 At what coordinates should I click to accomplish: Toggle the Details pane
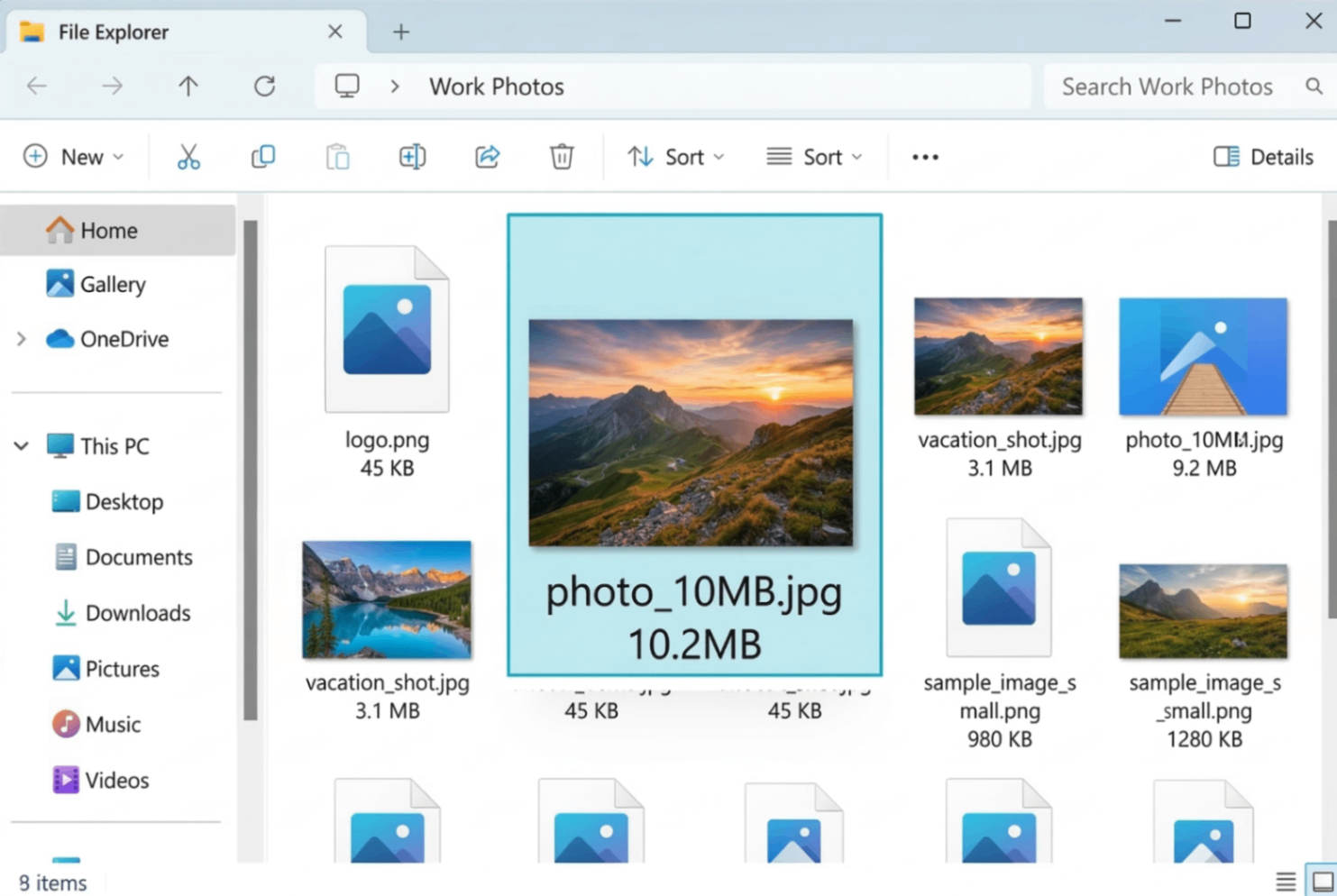pyautogui.click(x=1261, y=156)
